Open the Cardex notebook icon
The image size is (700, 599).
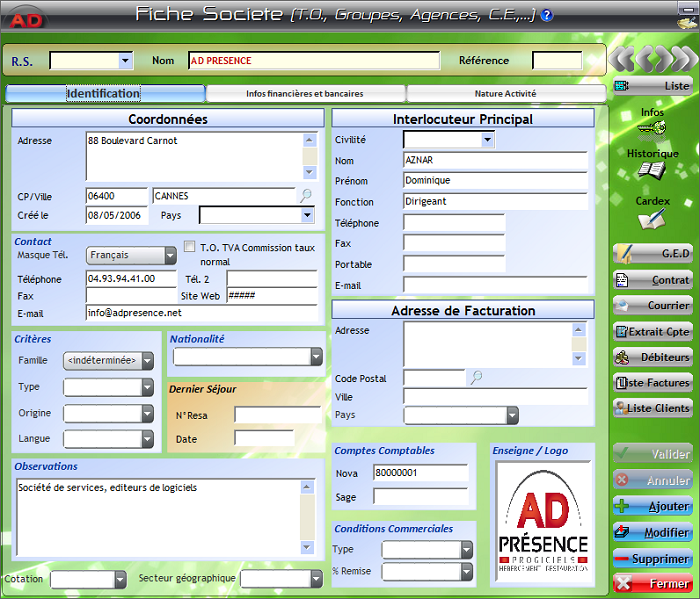point(652,217)
